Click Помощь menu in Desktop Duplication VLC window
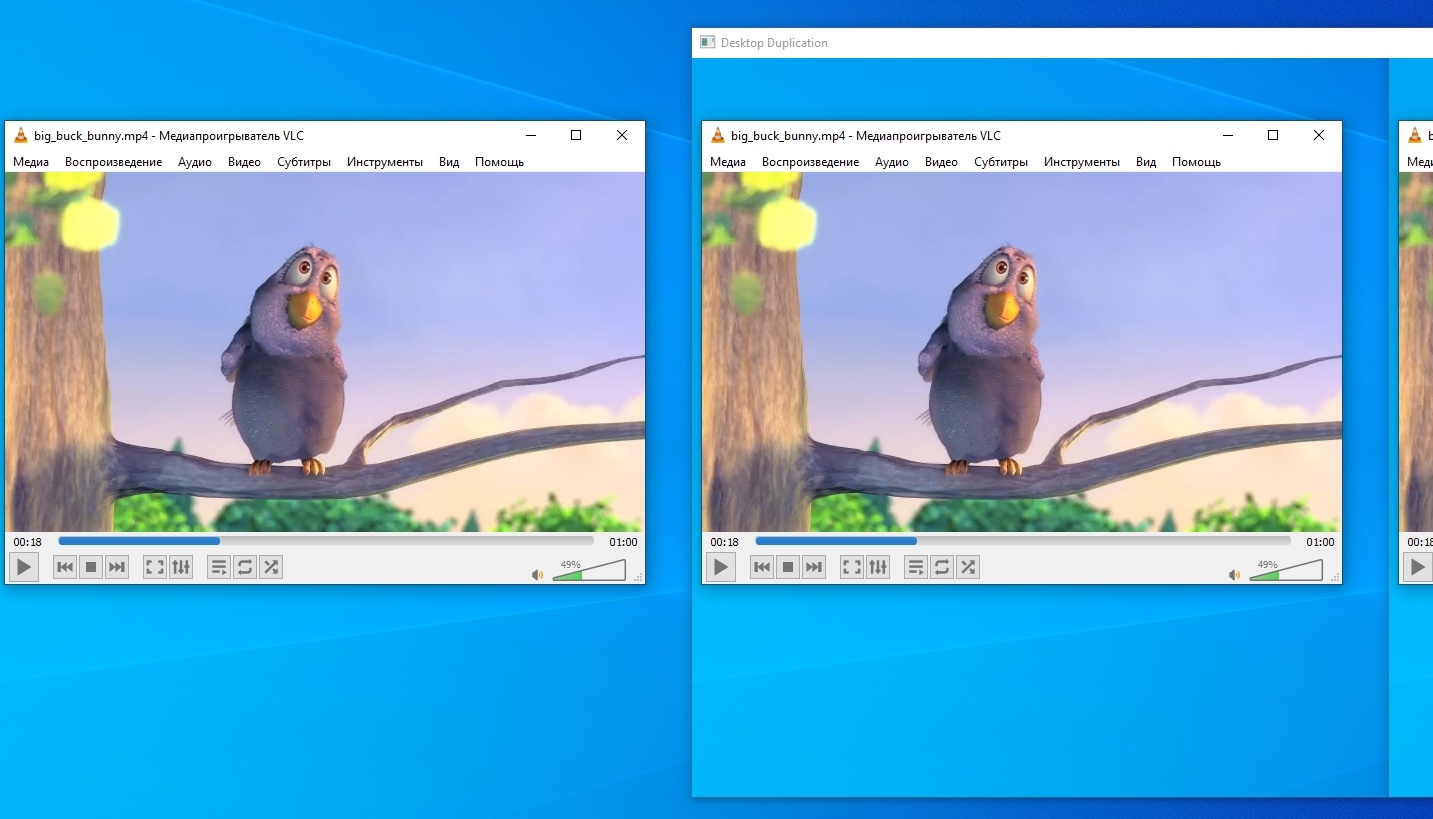The height and width of the screenshot is (819, 1433). 1196,162
